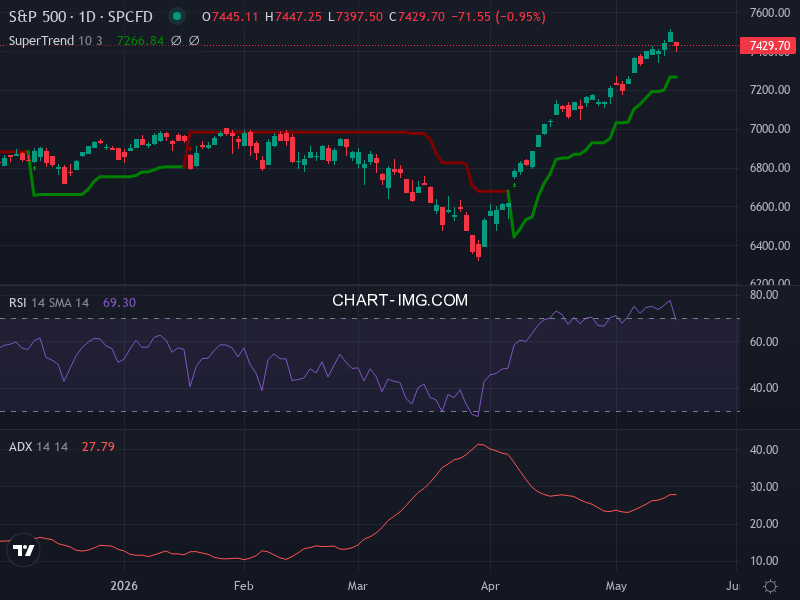The width and height of the screenshot is (800, 600).
Task: Click the RSI 60.00 axis label
Action: coord(764,342)
